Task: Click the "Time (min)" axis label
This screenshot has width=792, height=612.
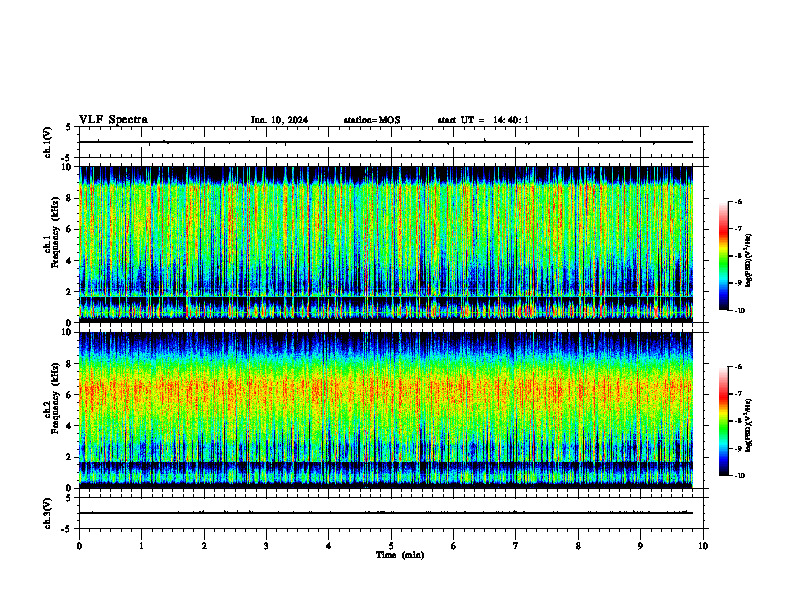Action: click(400, 555)
